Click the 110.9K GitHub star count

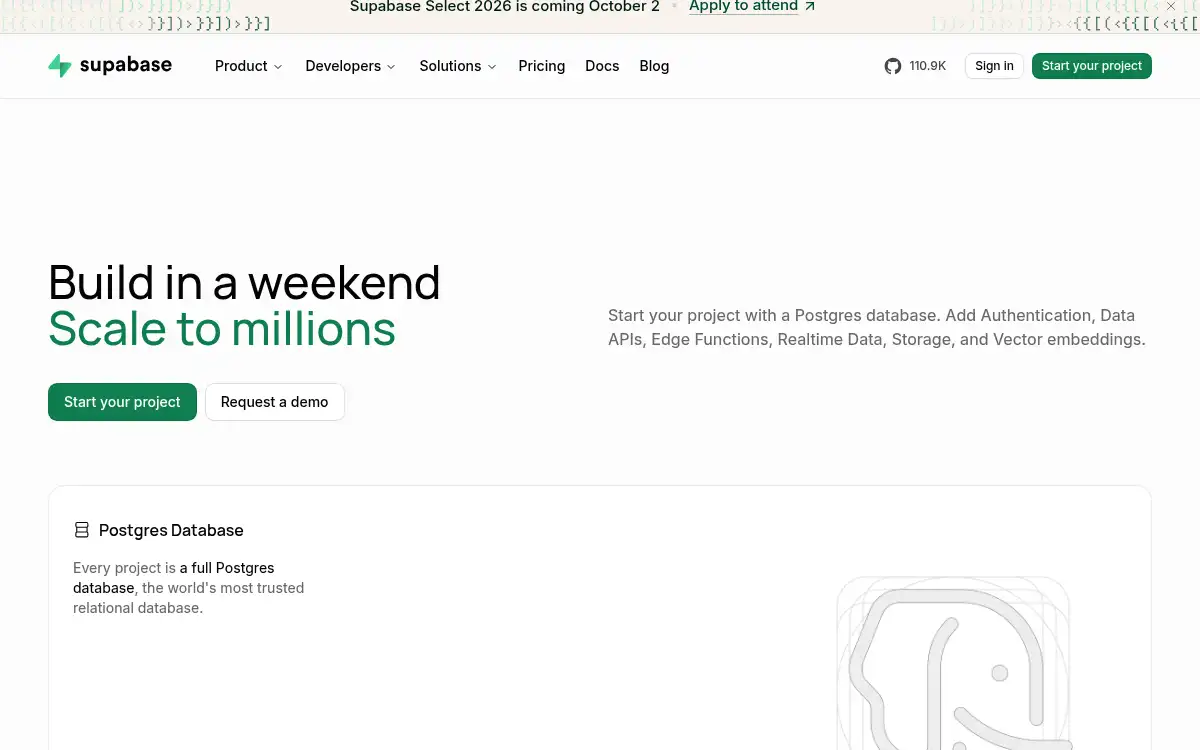(928, 66)
